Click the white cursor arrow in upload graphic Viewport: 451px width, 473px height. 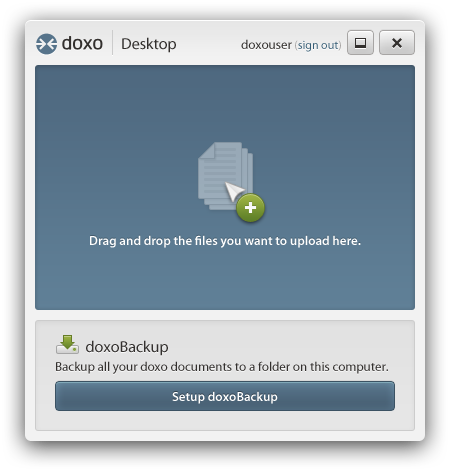pyautogui.click(x=234, y=191)
